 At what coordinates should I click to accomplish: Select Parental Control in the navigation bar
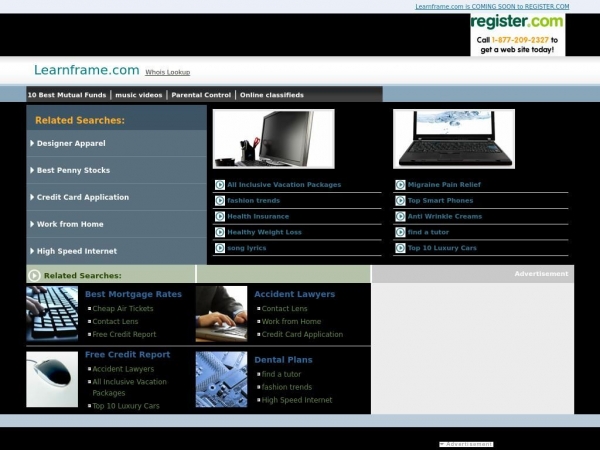[x=201, y=95]
